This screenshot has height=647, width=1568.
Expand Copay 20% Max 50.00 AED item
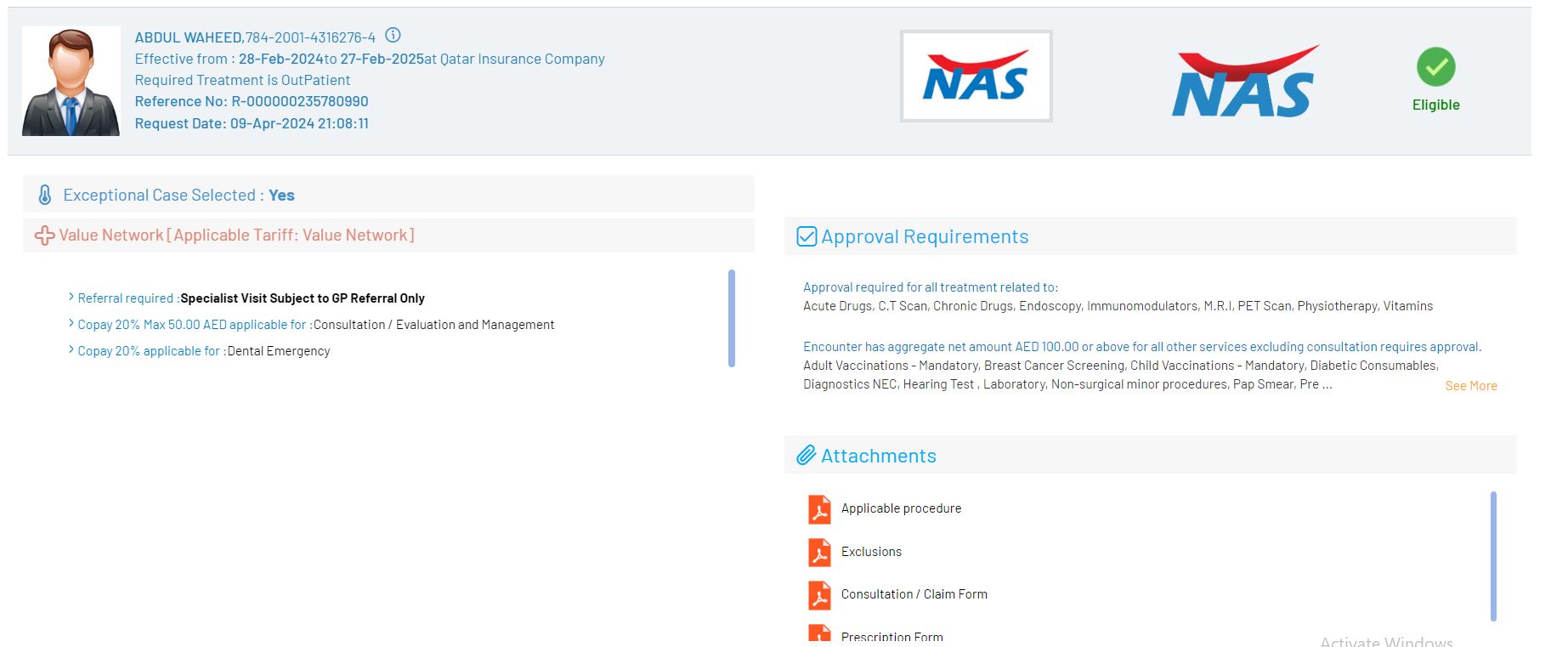coord(71,324)
